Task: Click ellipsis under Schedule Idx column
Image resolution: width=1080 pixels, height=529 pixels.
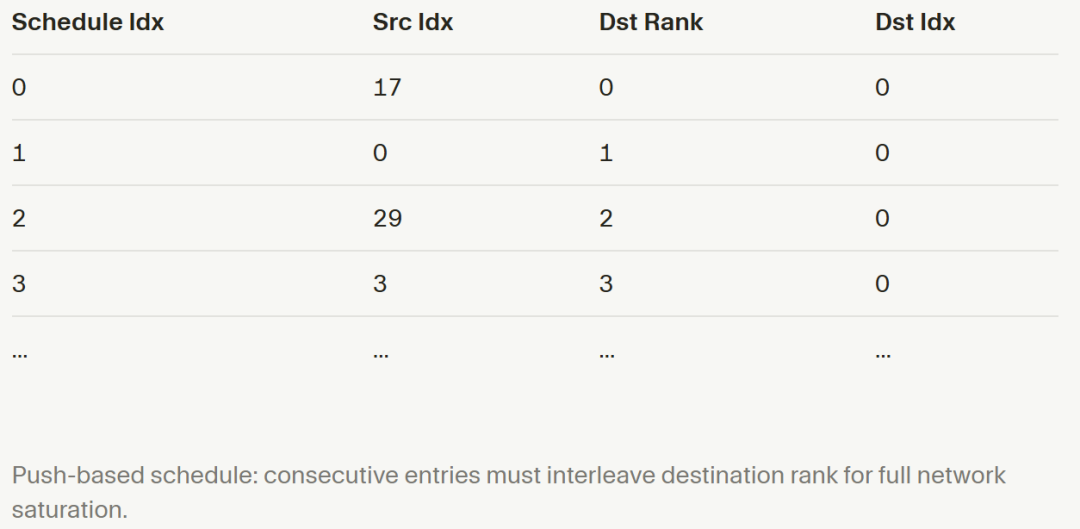Action: [x=19, y=355]
